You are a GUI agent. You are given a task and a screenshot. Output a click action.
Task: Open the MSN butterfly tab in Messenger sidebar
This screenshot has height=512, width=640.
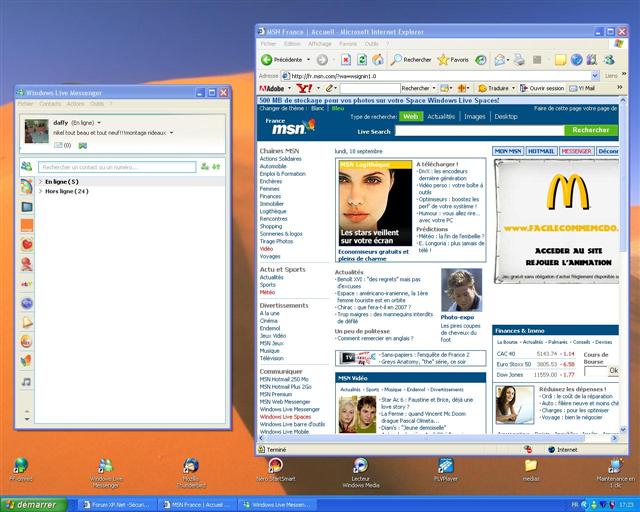[x=26, y=361]
